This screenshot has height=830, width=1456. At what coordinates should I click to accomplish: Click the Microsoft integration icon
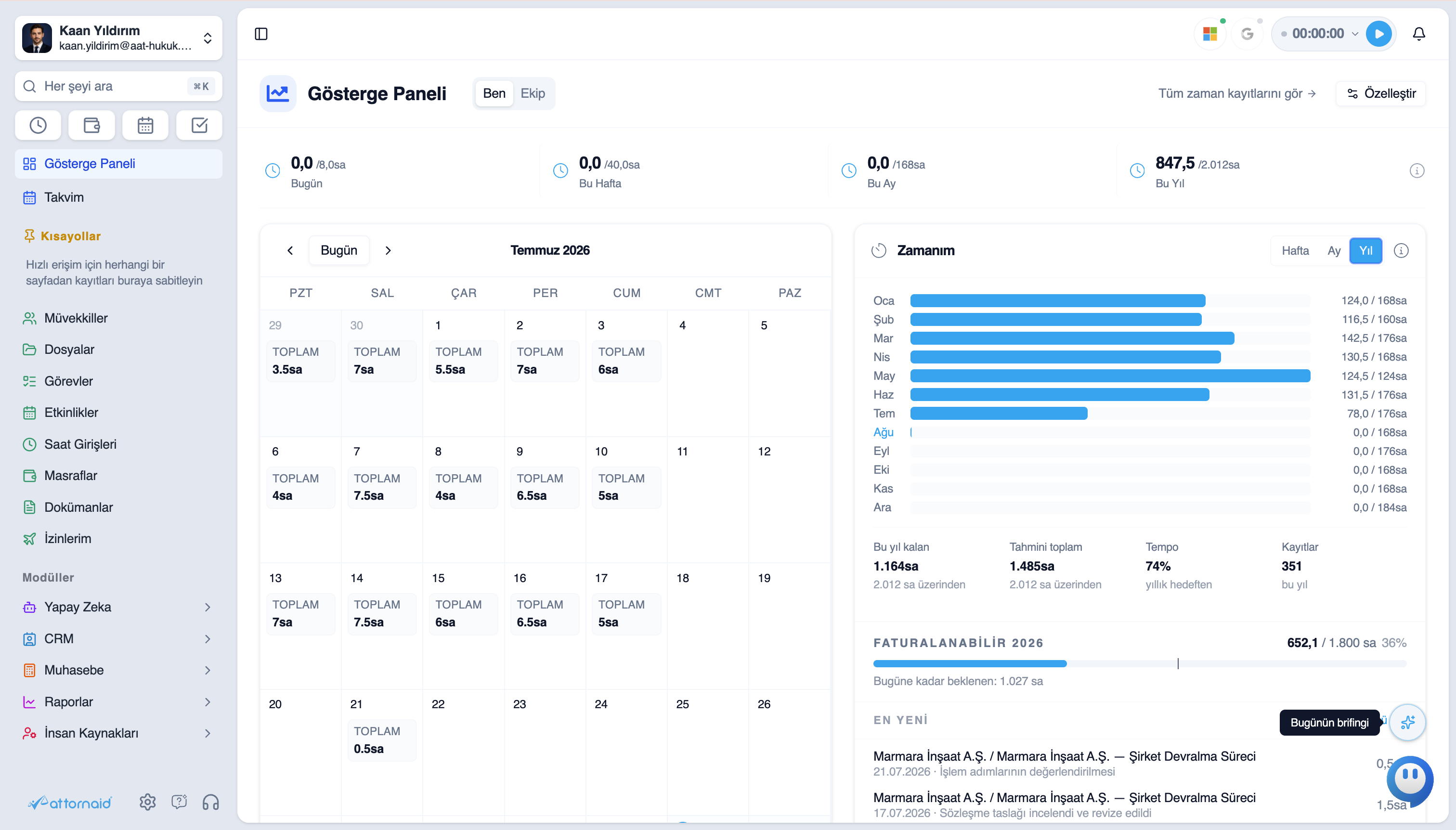coord(1210,34)
